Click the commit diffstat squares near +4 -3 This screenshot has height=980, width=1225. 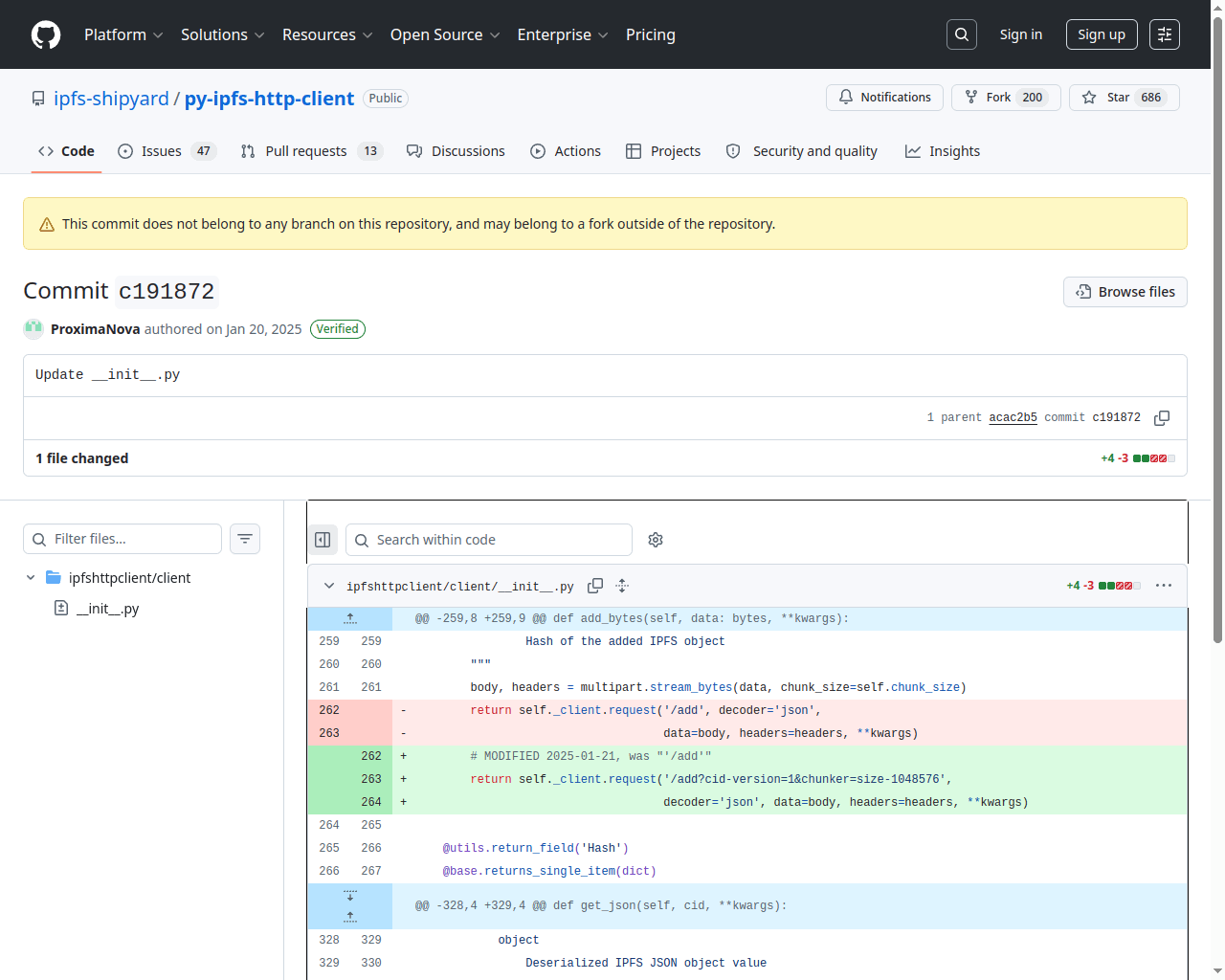[x=1154, y=458]
